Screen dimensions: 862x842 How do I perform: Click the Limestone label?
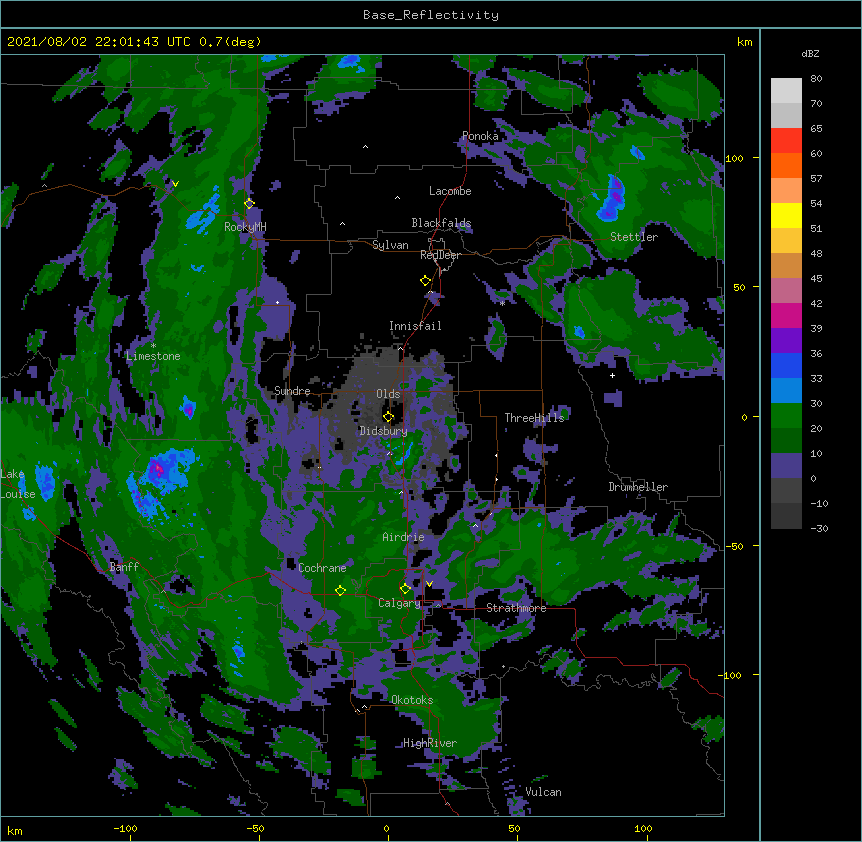tap(153, 356)
